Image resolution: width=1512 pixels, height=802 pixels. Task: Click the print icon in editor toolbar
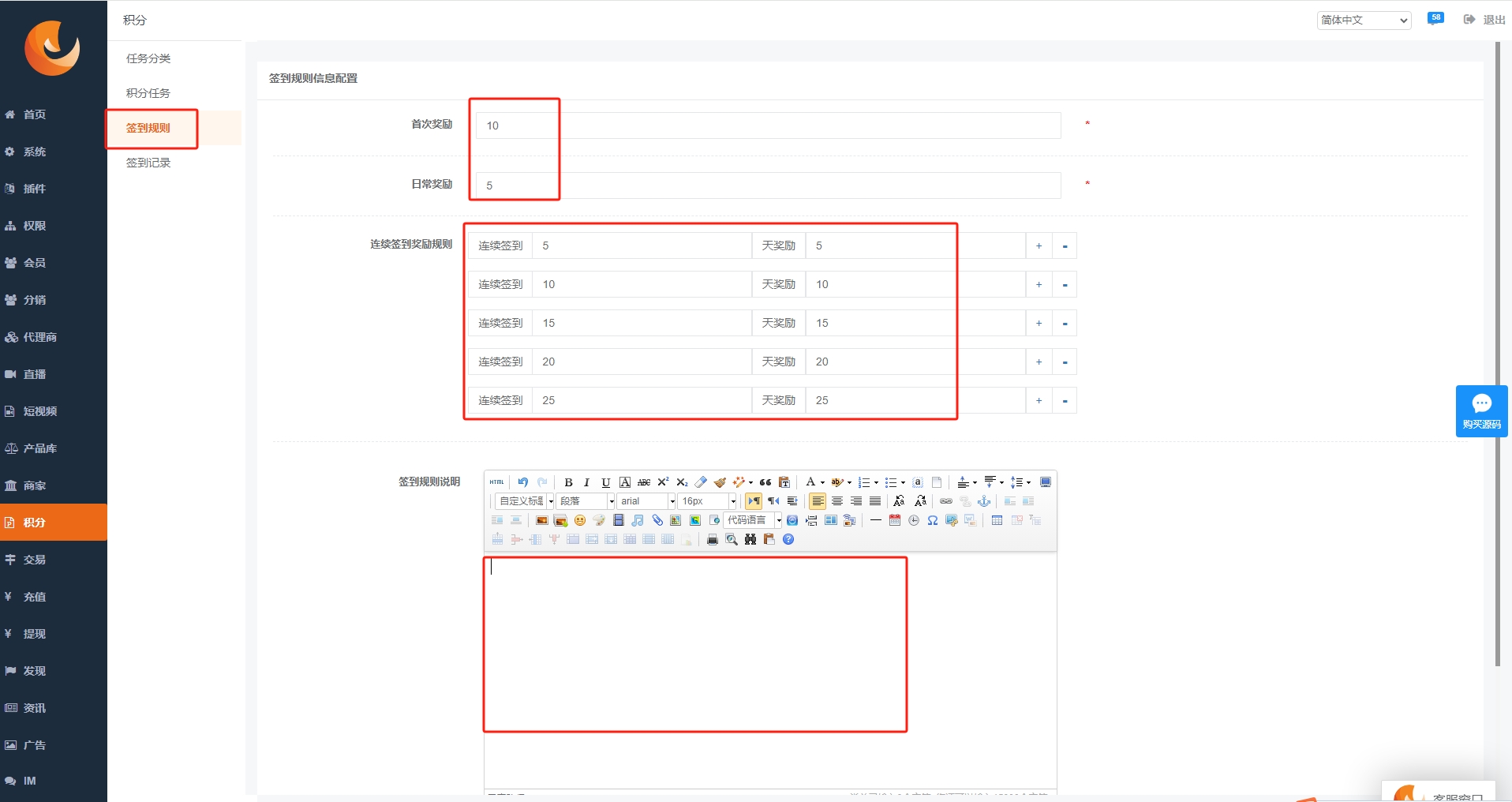(x=713, y=540)
